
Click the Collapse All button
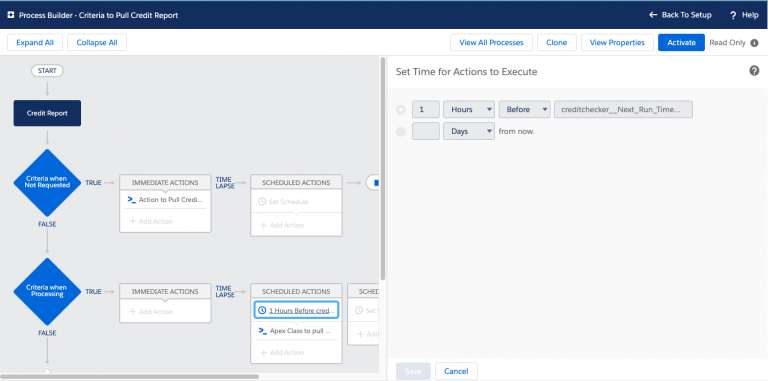tap(97, 43)
